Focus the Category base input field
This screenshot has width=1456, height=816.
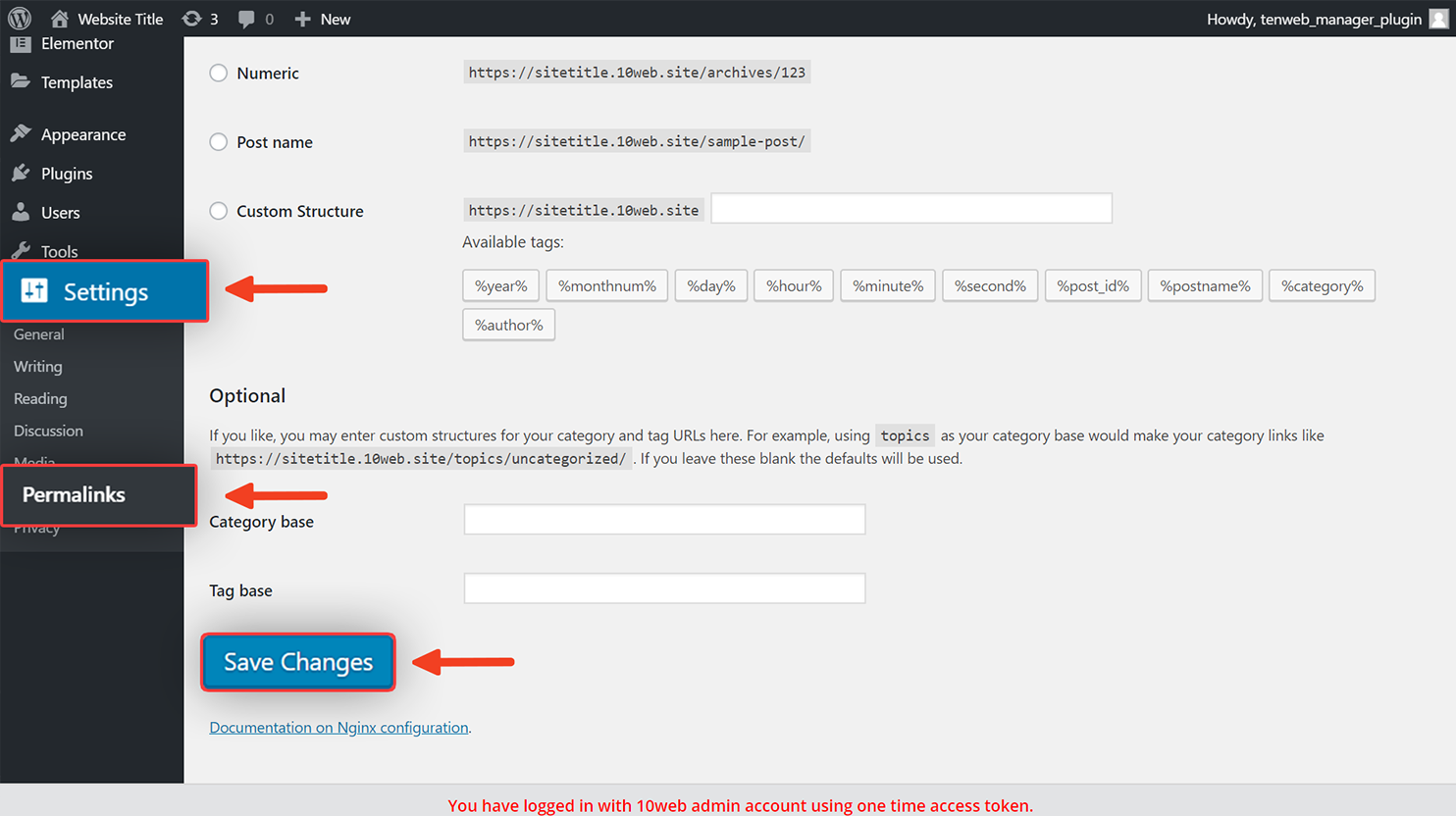point(664,519)
